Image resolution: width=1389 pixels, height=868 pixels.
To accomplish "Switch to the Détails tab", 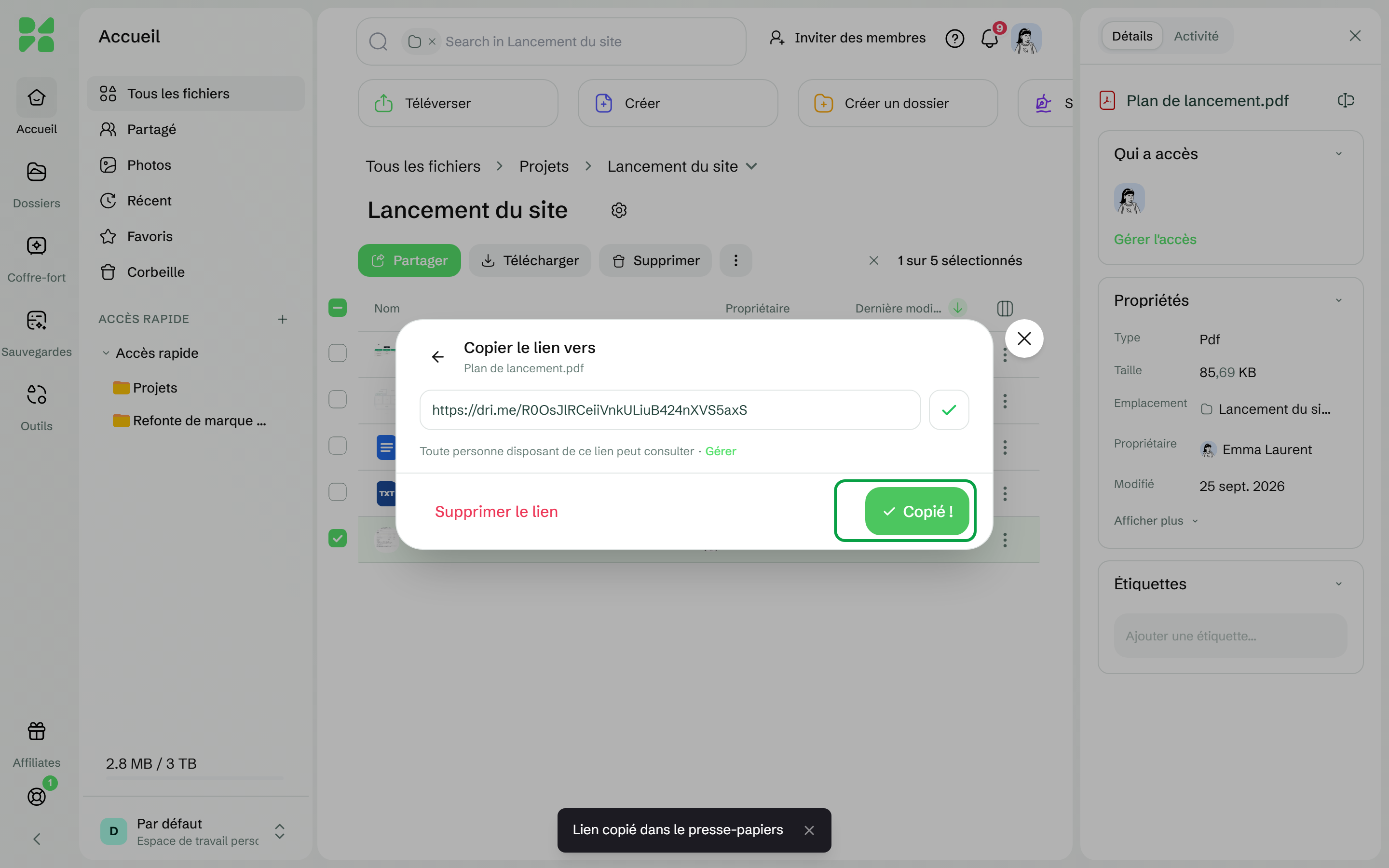I will point(1132,36).
